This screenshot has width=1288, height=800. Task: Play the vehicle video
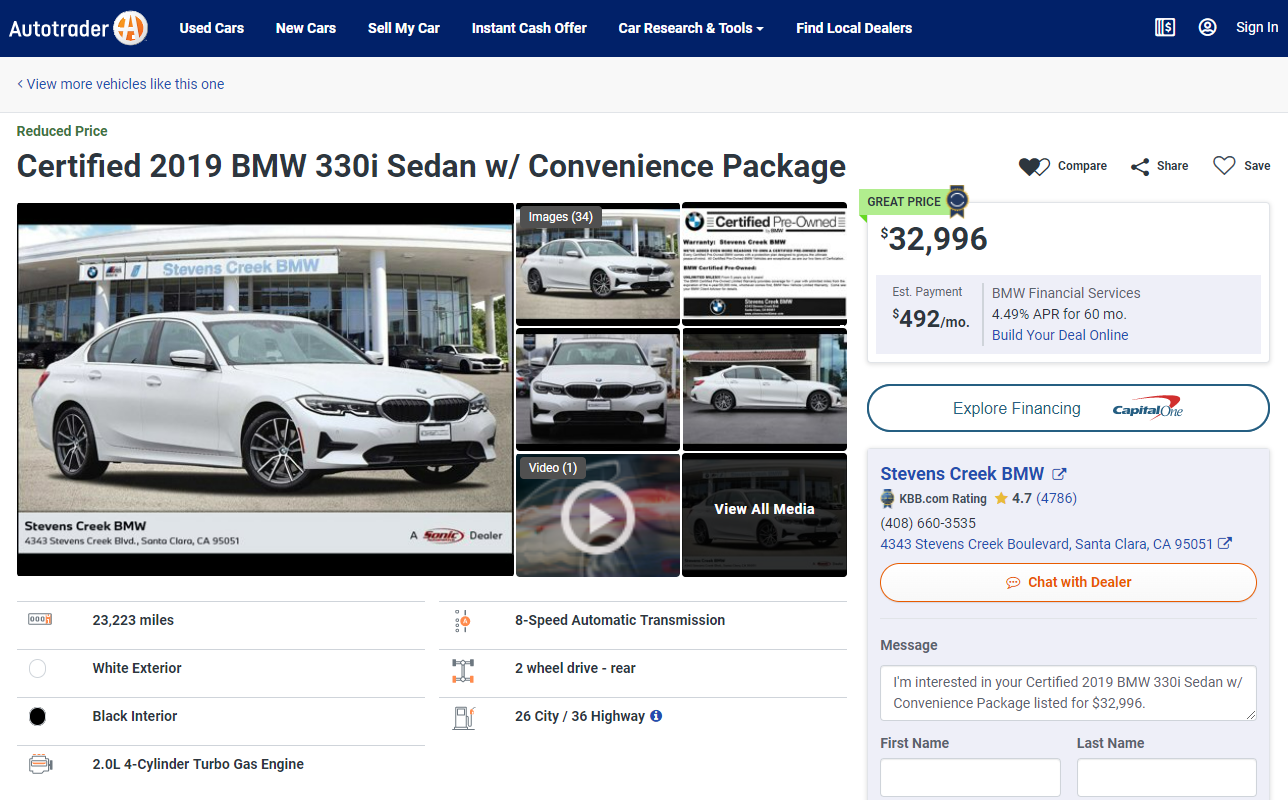598,517
